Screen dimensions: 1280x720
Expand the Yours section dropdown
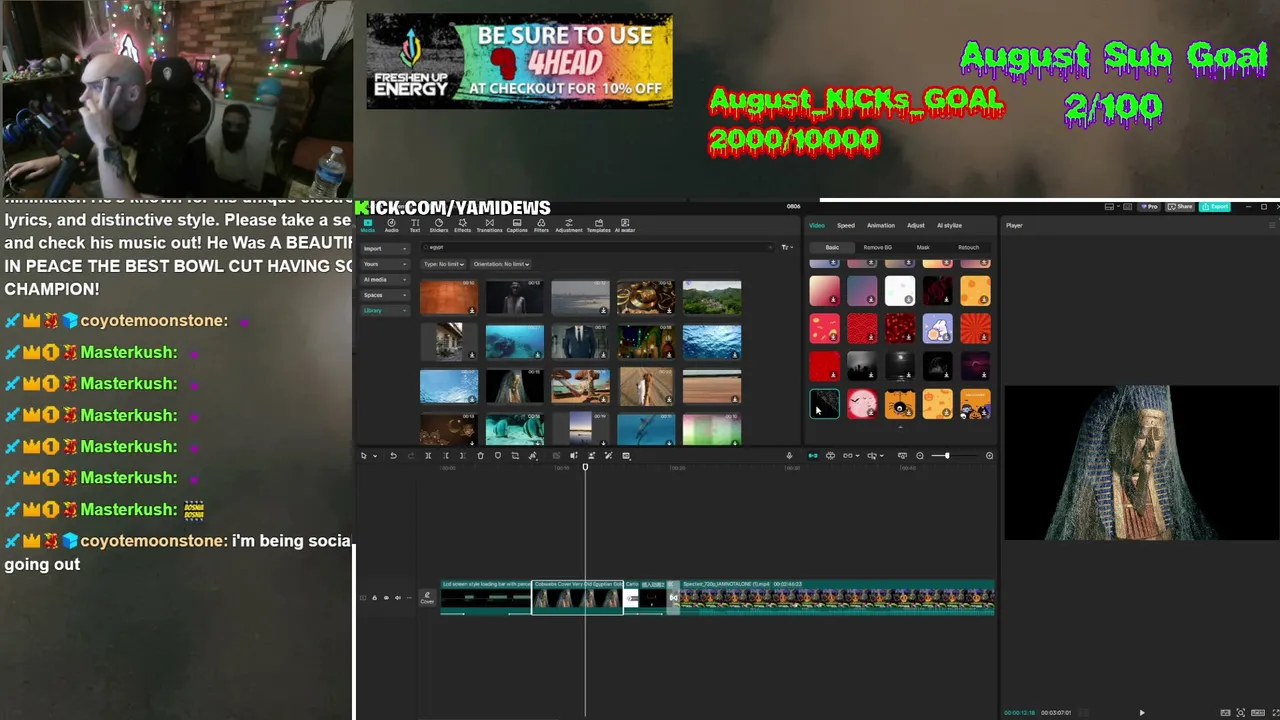(385, 264)
